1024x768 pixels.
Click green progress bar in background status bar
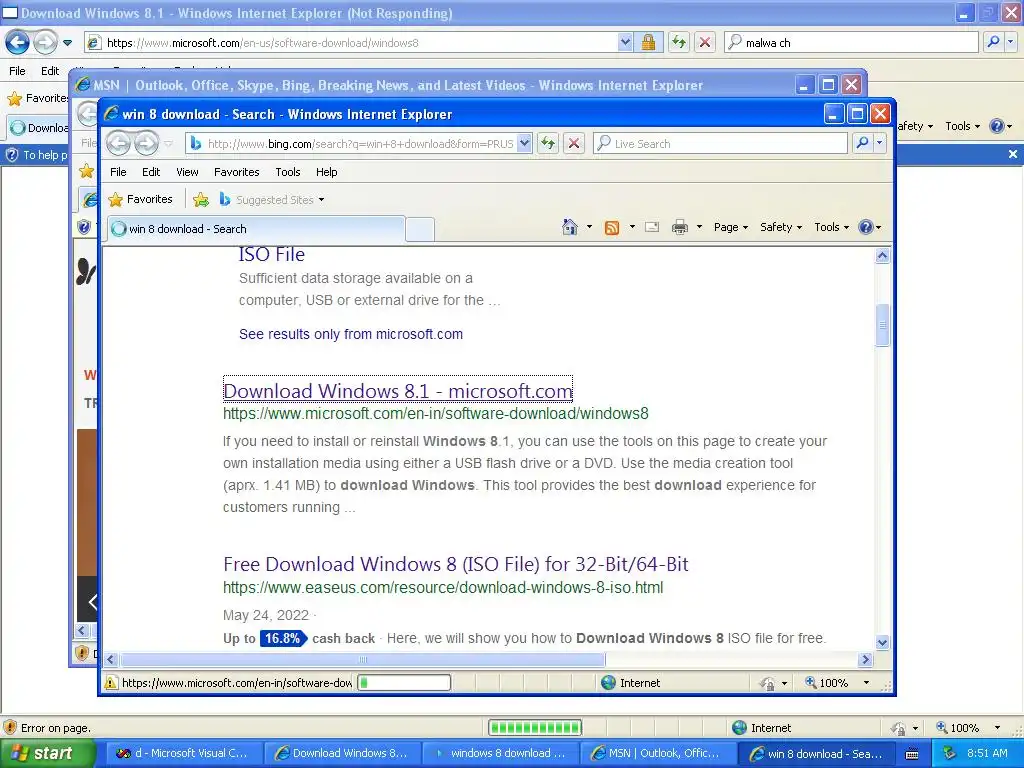(x=535, y=728)
